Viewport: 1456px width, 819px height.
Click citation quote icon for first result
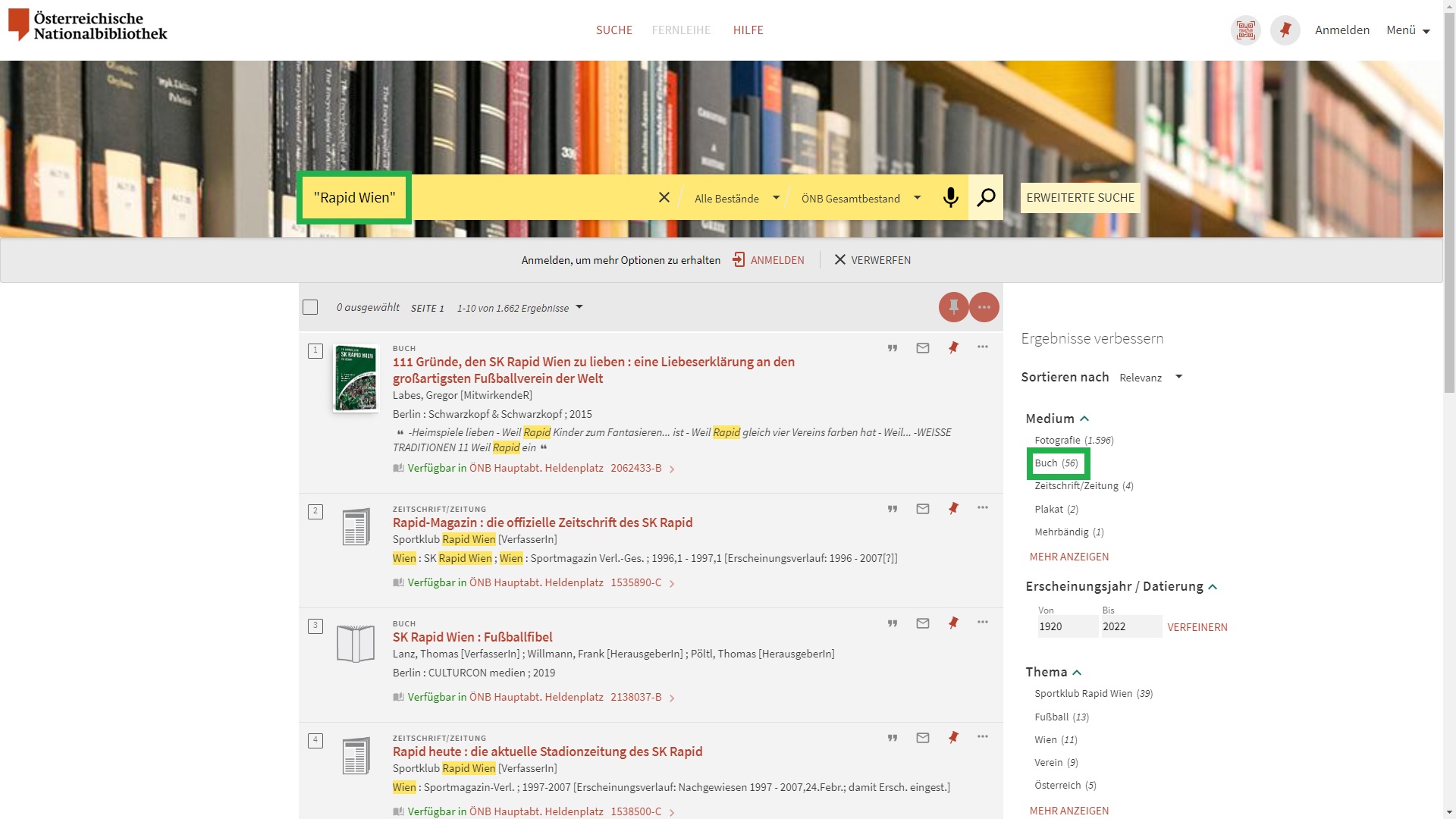coord(893,348)
